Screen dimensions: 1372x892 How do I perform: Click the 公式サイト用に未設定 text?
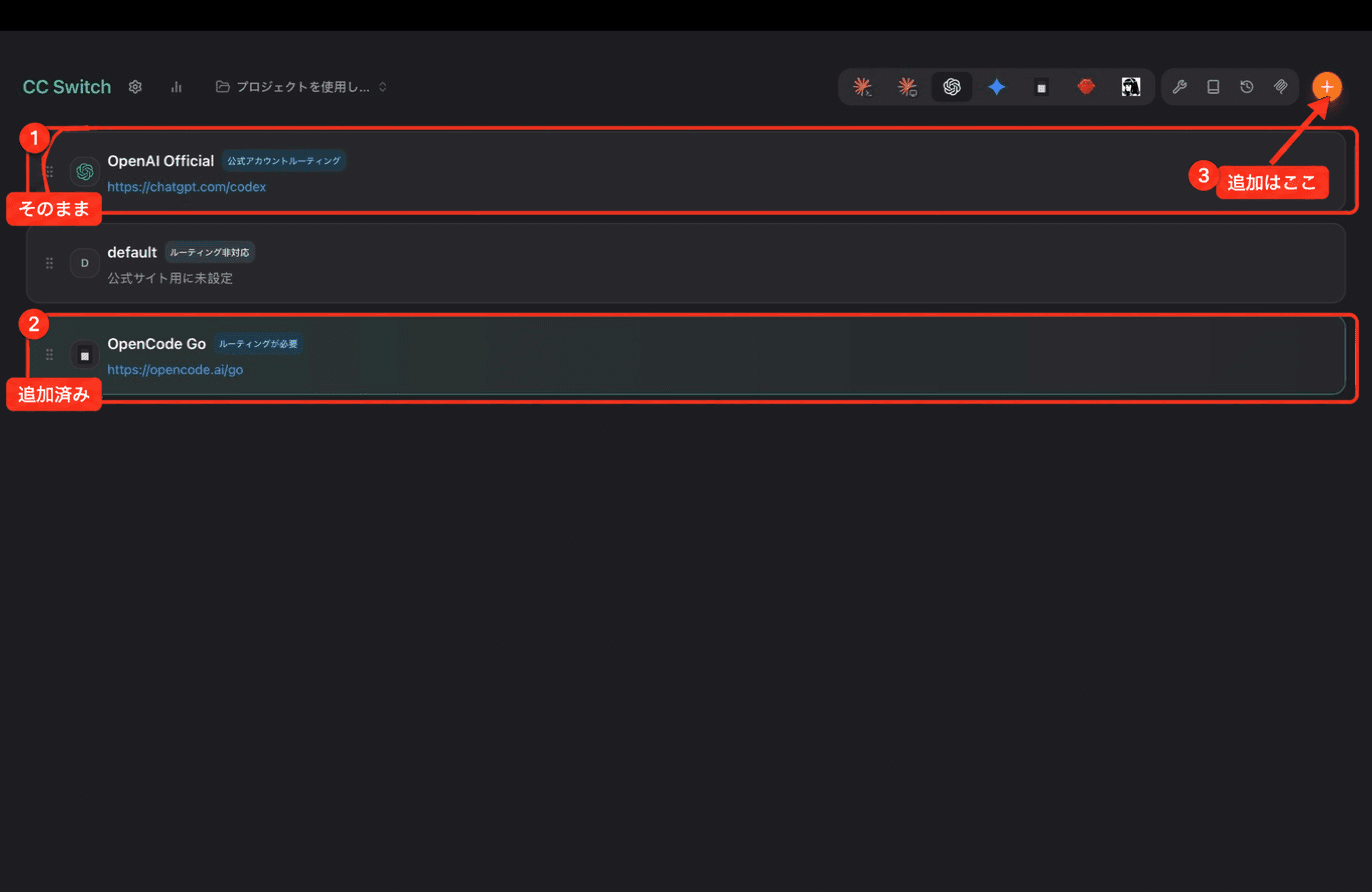(x=170, y=278)
